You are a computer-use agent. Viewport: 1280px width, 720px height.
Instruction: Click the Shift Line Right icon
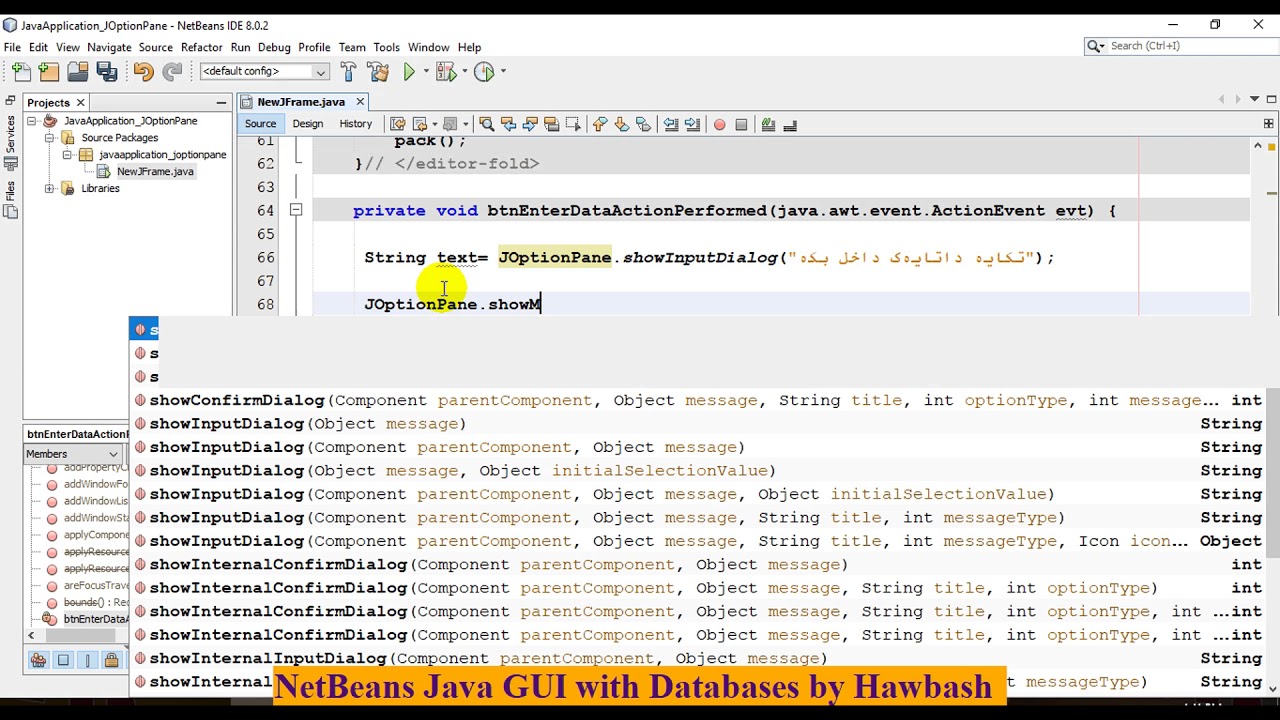692,125
